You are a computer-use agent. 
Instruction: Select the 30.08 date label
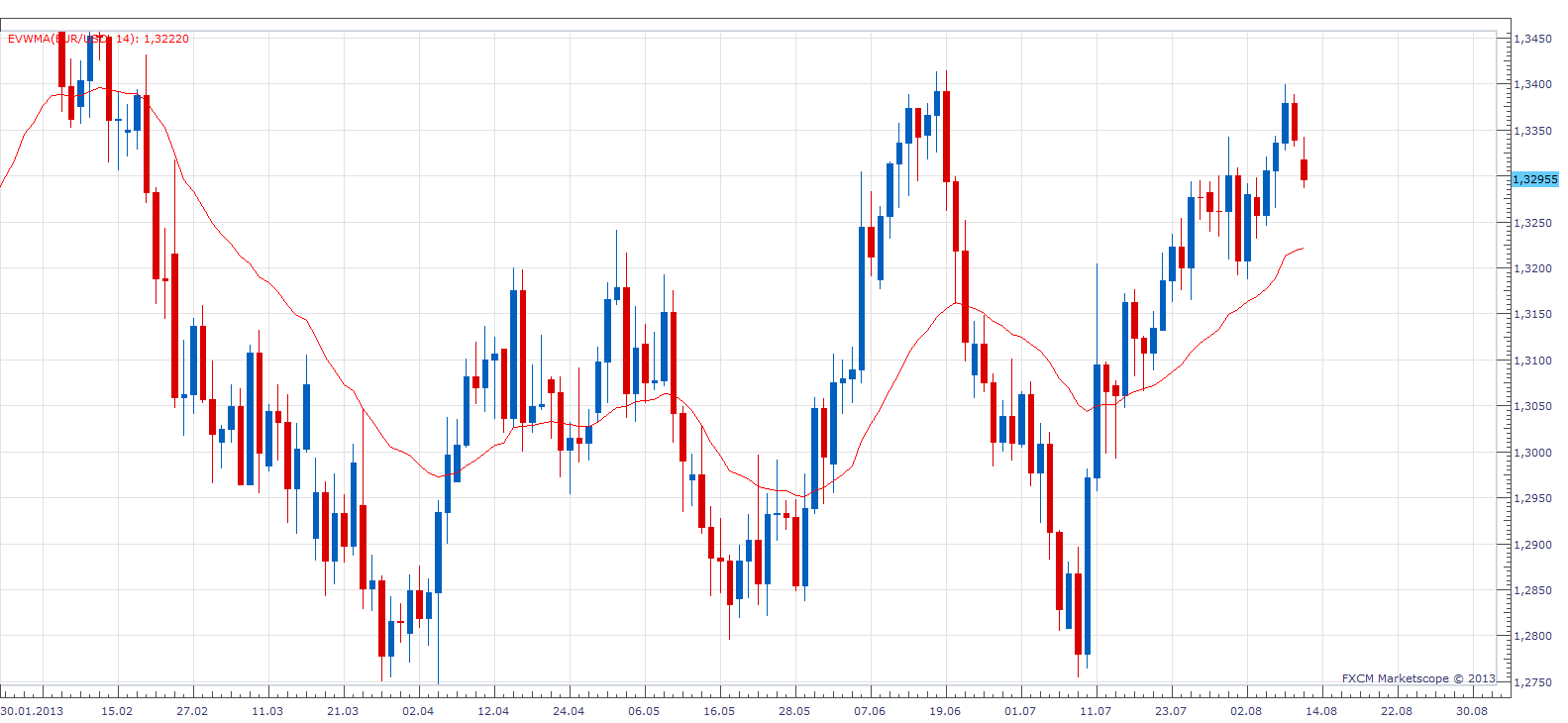1472,711
